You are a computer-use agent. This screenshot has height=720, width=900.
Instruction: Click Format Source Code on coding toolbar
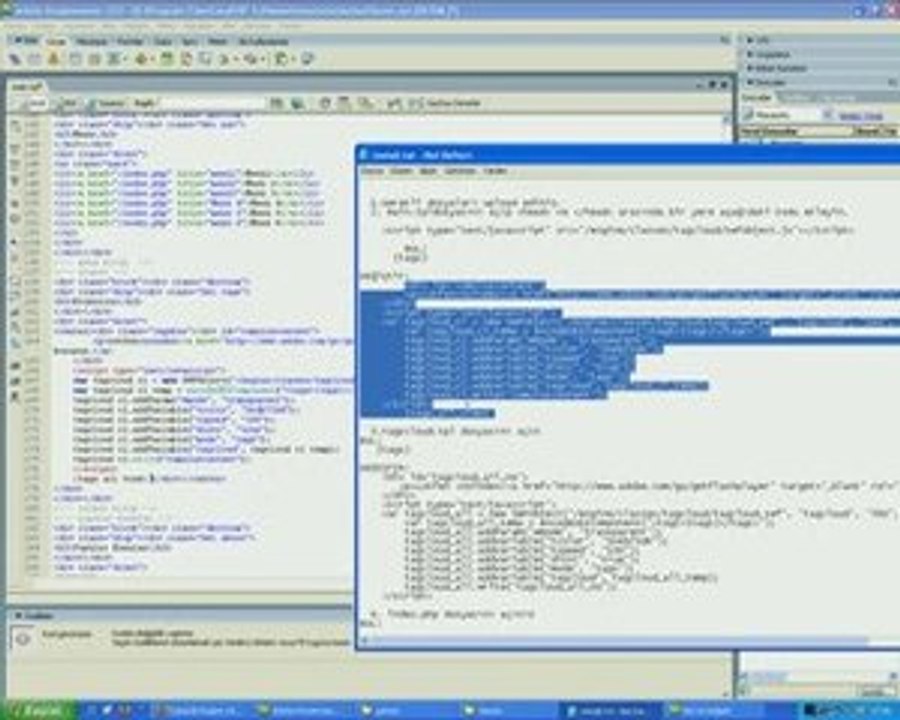coord(15,397)
